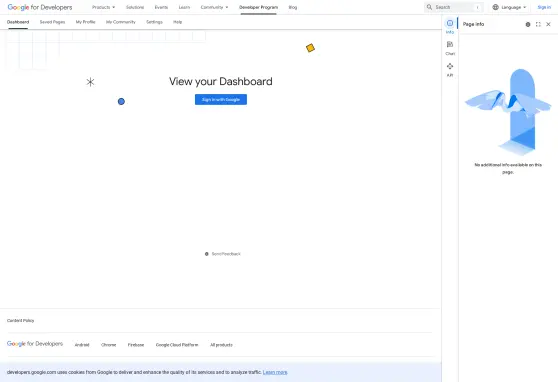Screen dimensions: 558x382
Task: Open the Language selector dropdown
Action: click(x=509, y=7)
